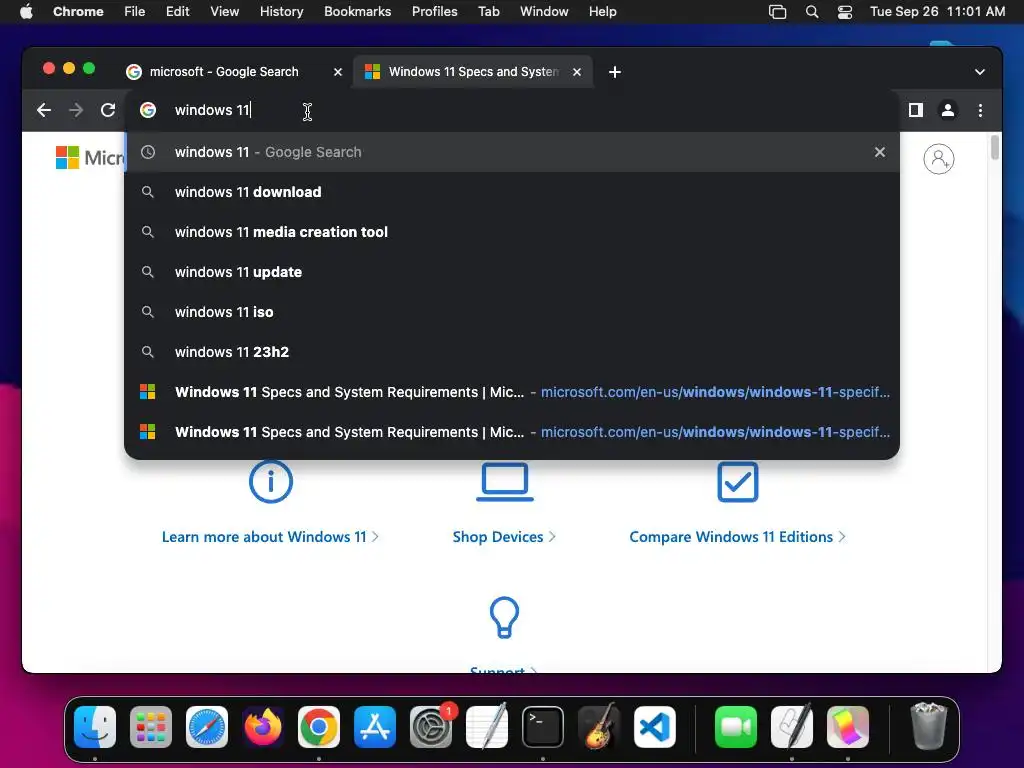Click the page vertical scrollbar
This screenshot has width=1024, height=768.
tap(995, 148)
